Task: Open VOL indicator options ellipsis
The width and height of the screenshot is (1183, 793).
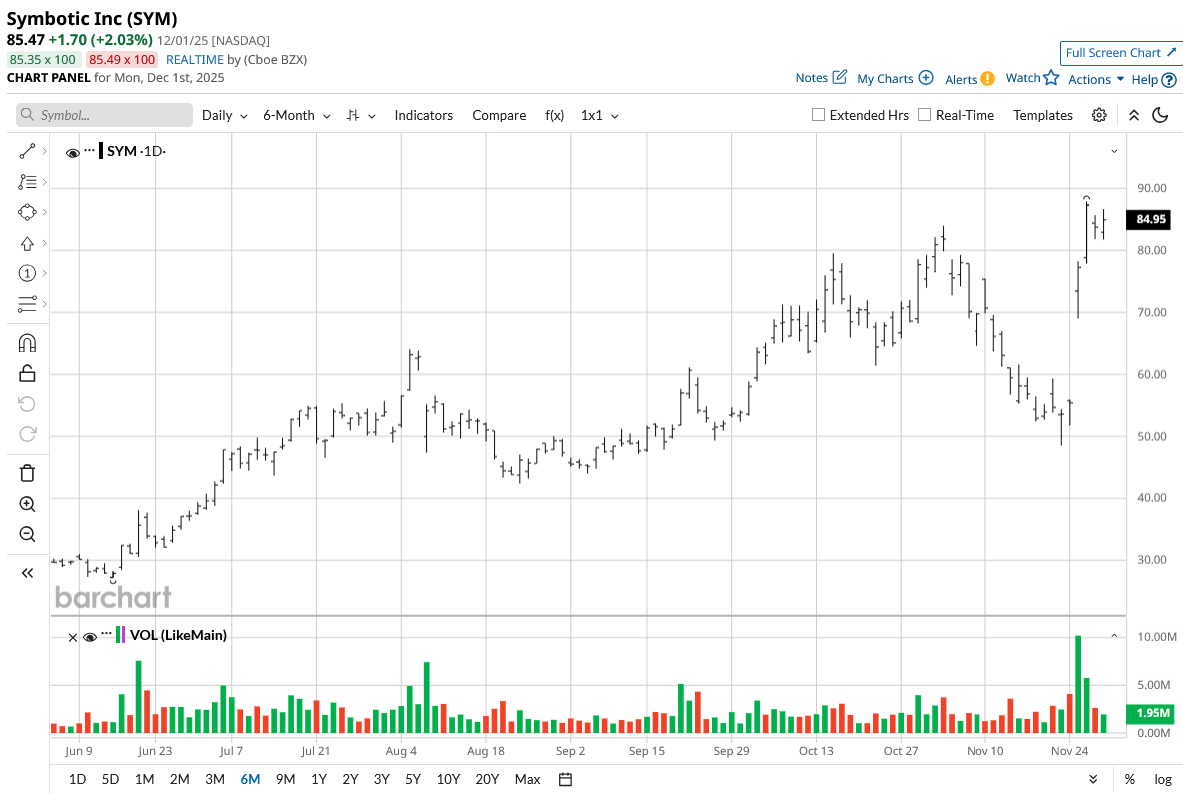Action: click(x=106, y=635)
